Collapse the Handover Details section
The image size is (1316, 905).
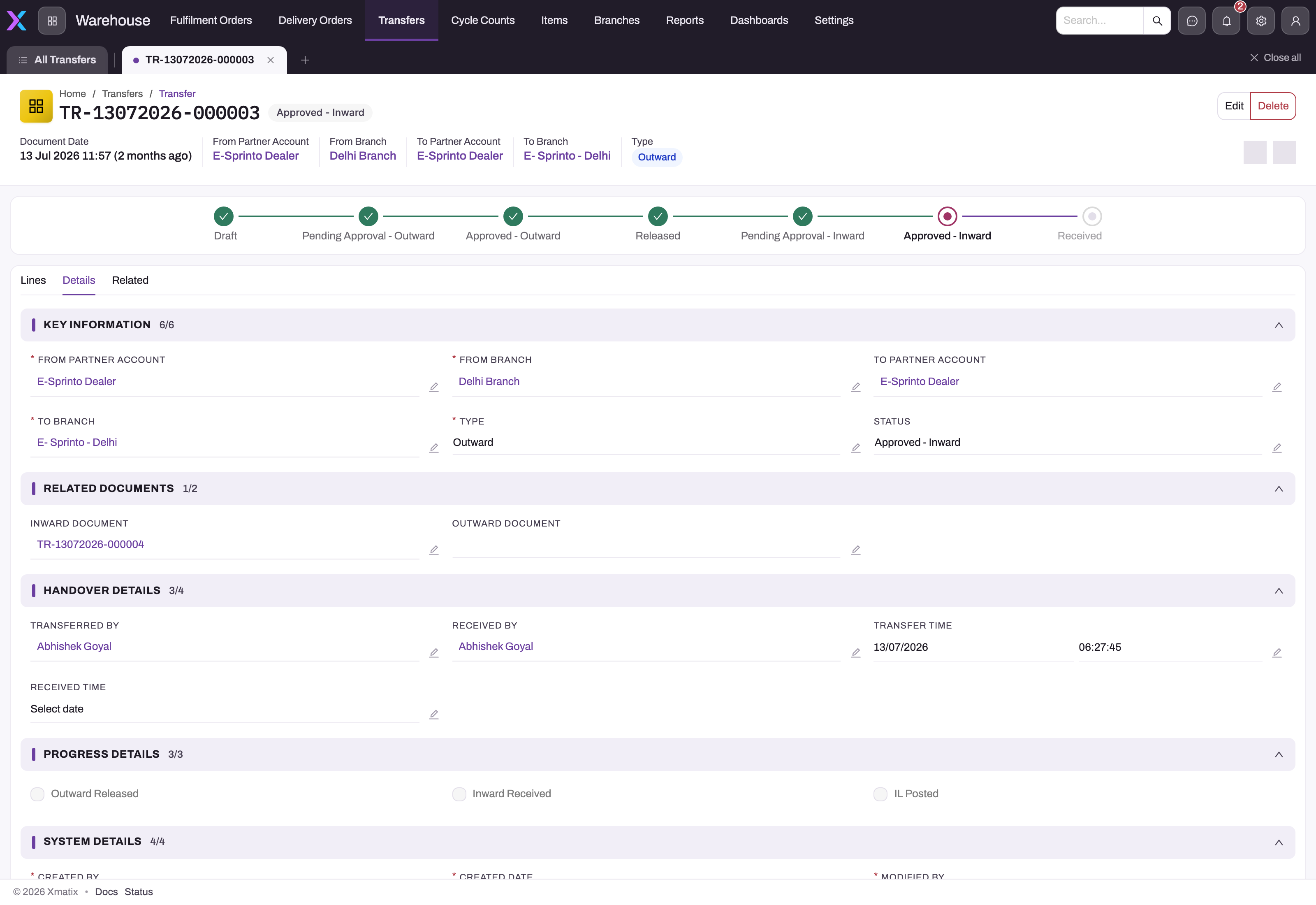coord(1278,591)
